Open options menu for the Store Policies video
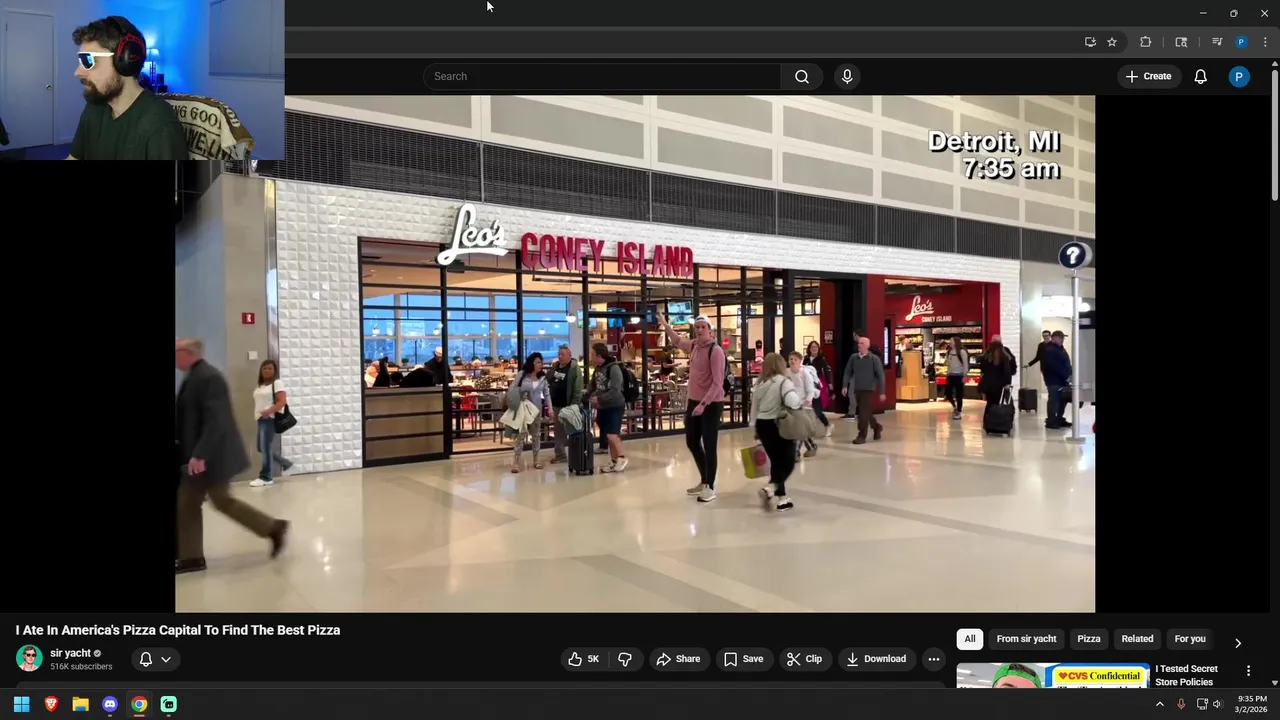1280x720 pixels. point(1248,671)
